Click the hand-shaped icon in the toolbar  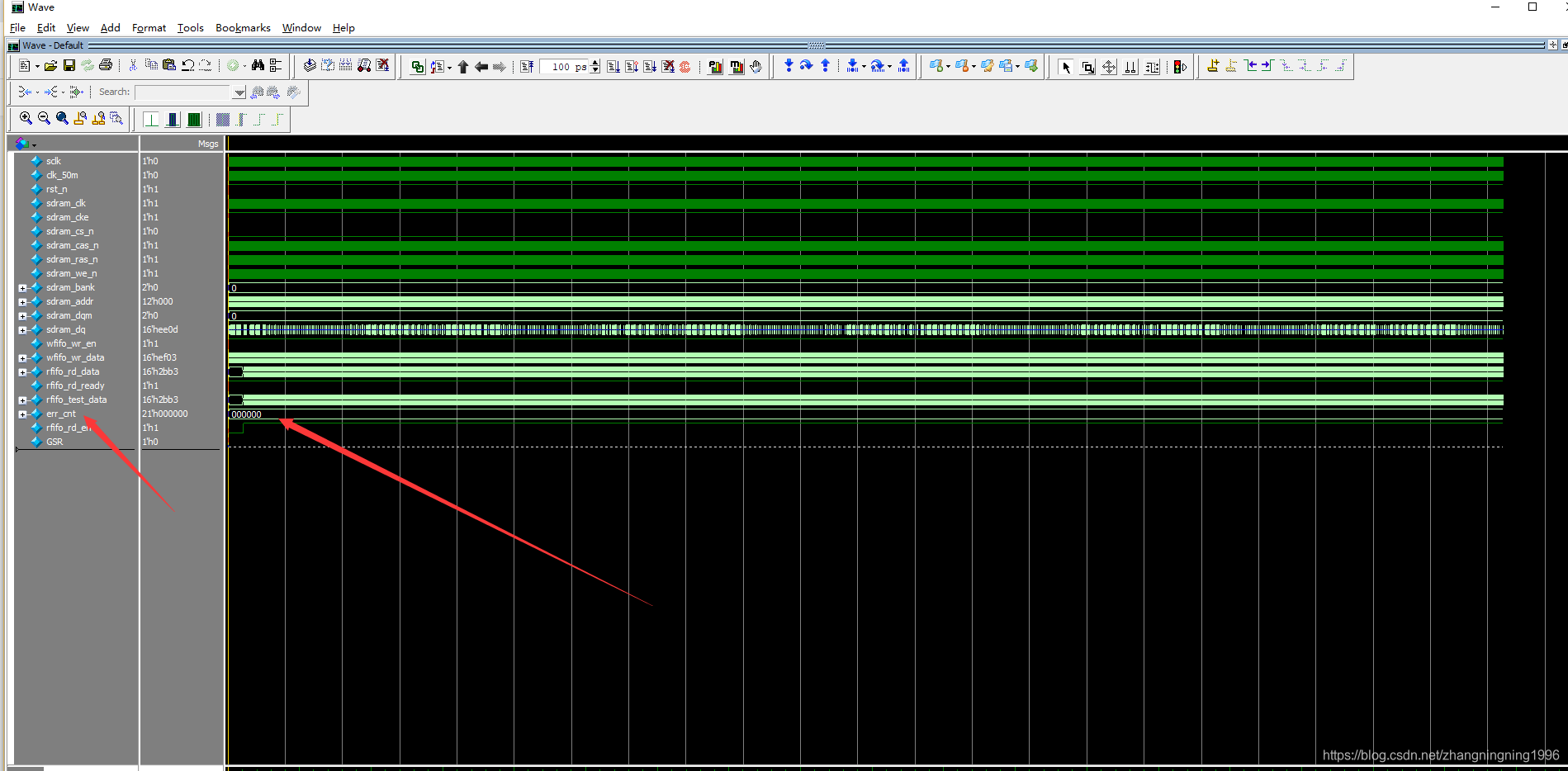[756, 66]
